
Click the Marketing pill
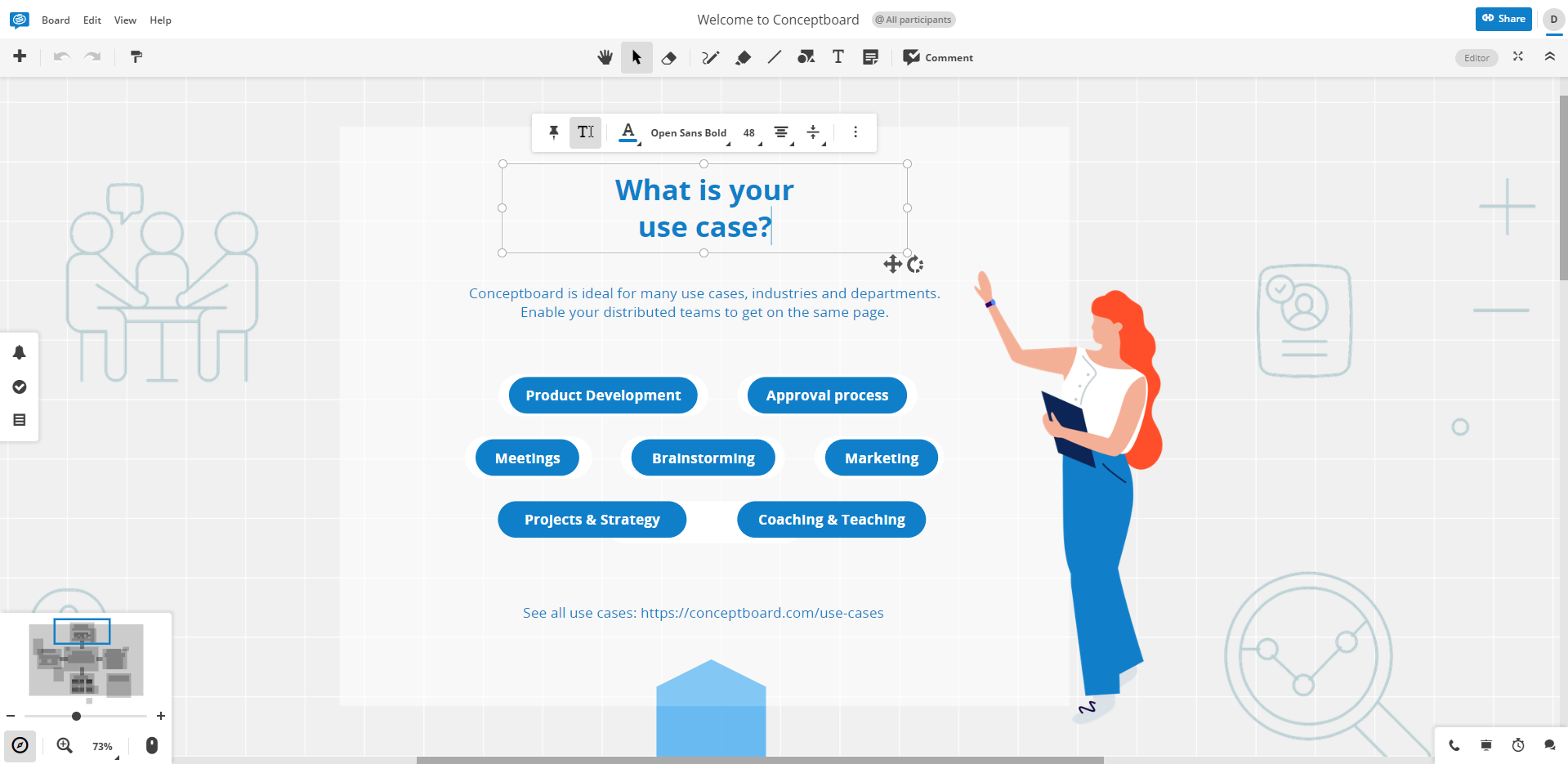click(x=882, y=458)
